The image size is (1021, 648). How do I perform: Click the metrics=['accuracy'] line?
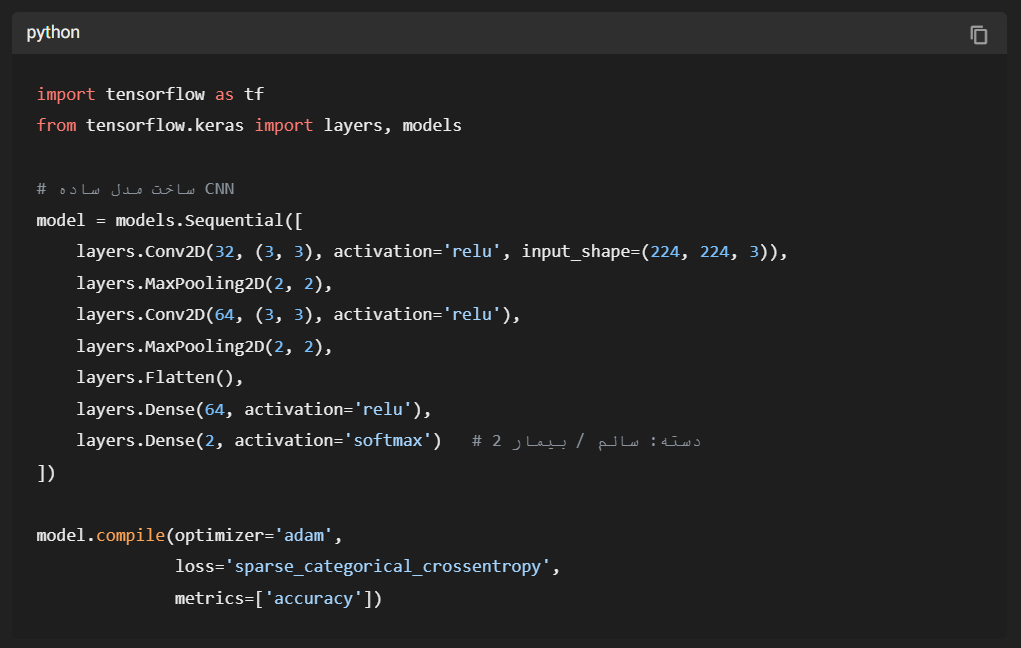click(x=278, y=599)
